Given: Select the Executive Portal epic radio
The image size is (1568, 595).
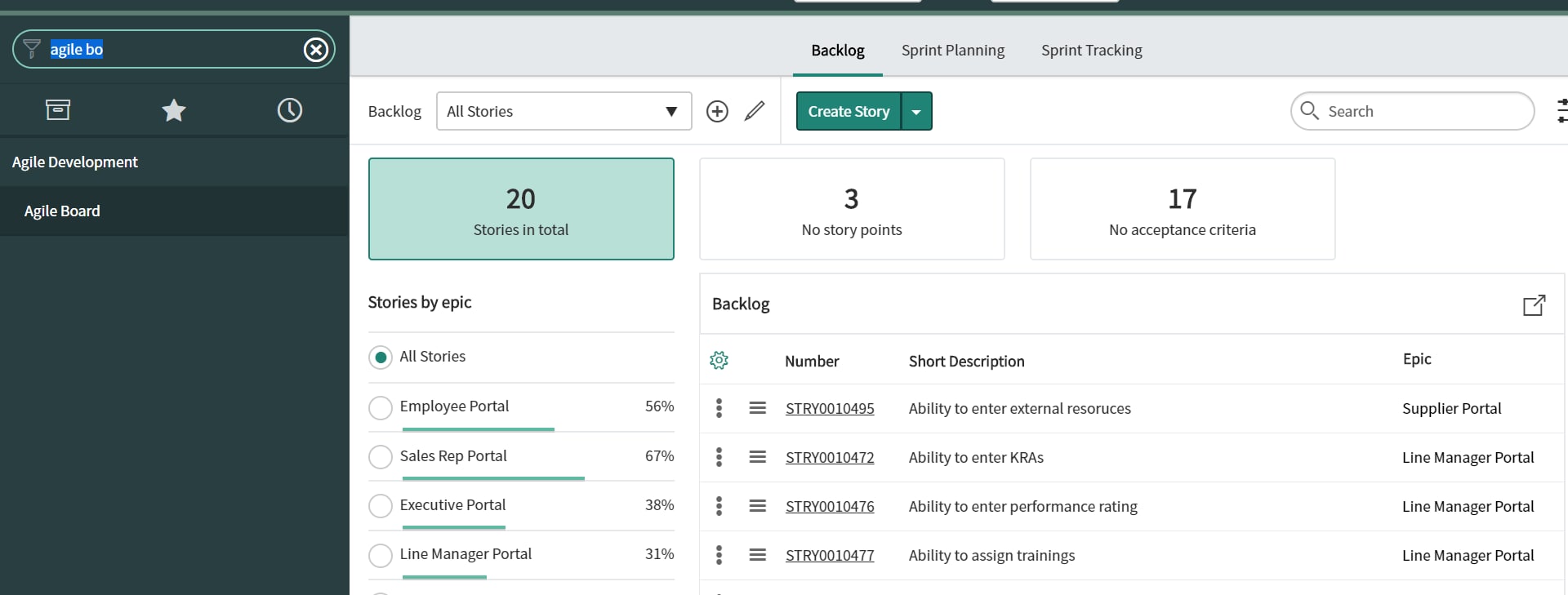Looking at the screenshot, I should click(381, 506).
